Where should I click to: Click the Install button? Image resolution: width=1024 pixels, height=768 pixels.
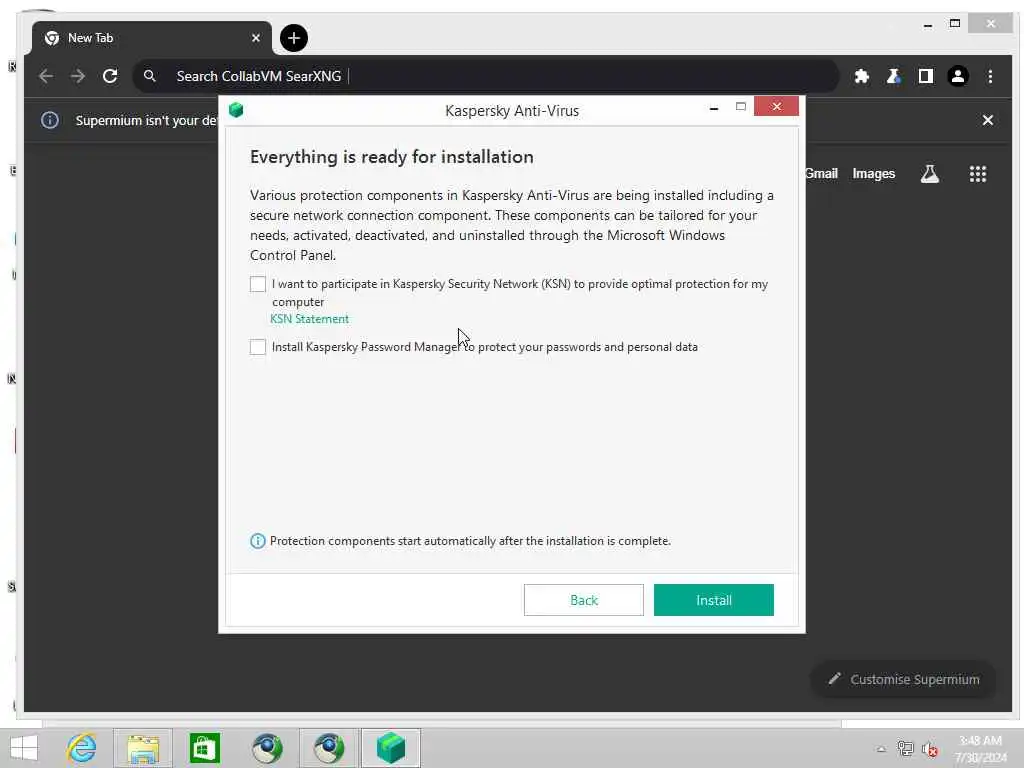(714, 600)
